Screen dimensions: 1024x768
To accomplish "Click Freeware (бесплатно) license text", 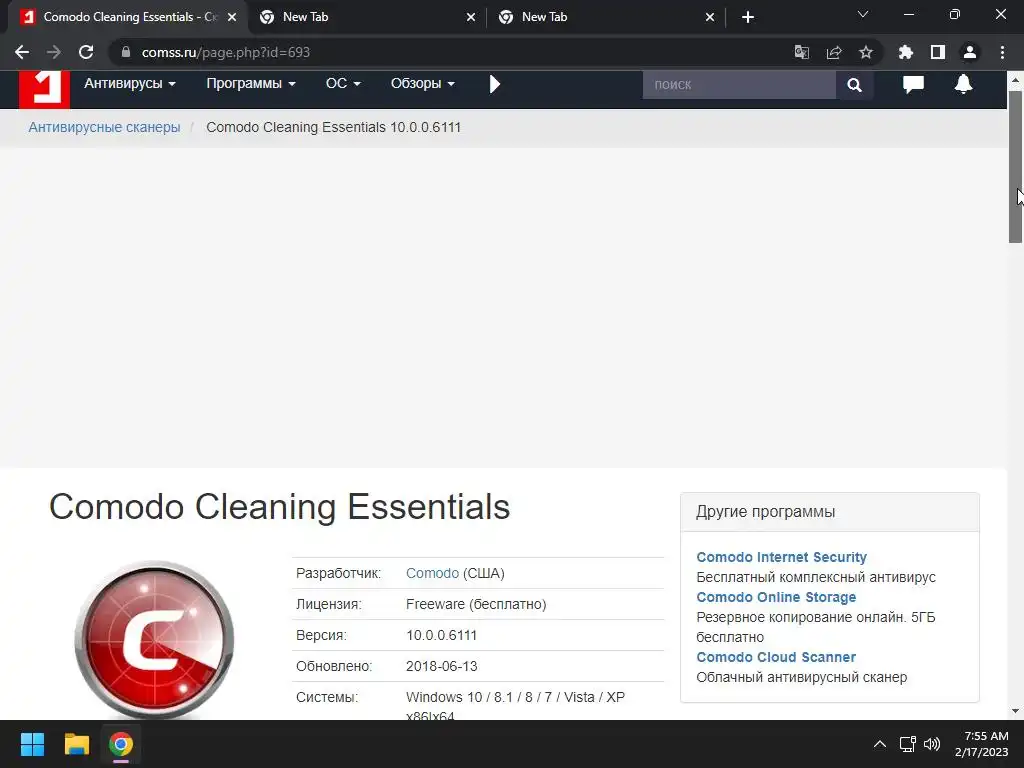I will (476, 604).
